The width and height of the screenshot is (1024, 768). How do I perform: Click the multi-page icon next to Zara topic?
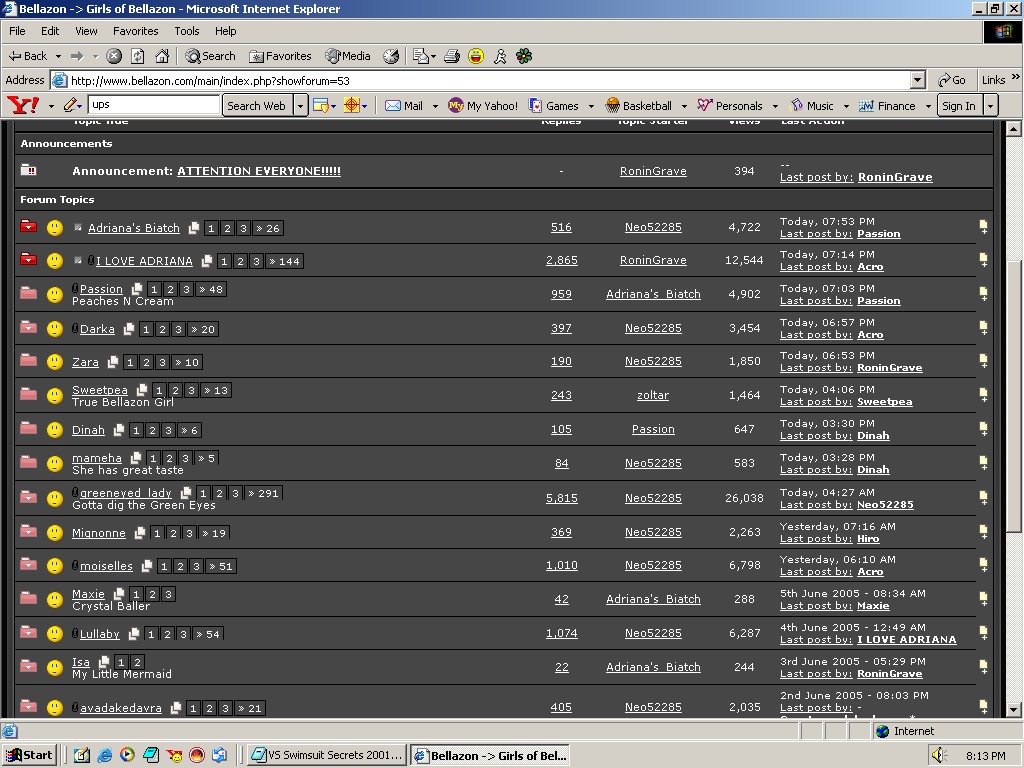(x=113, y=362)
